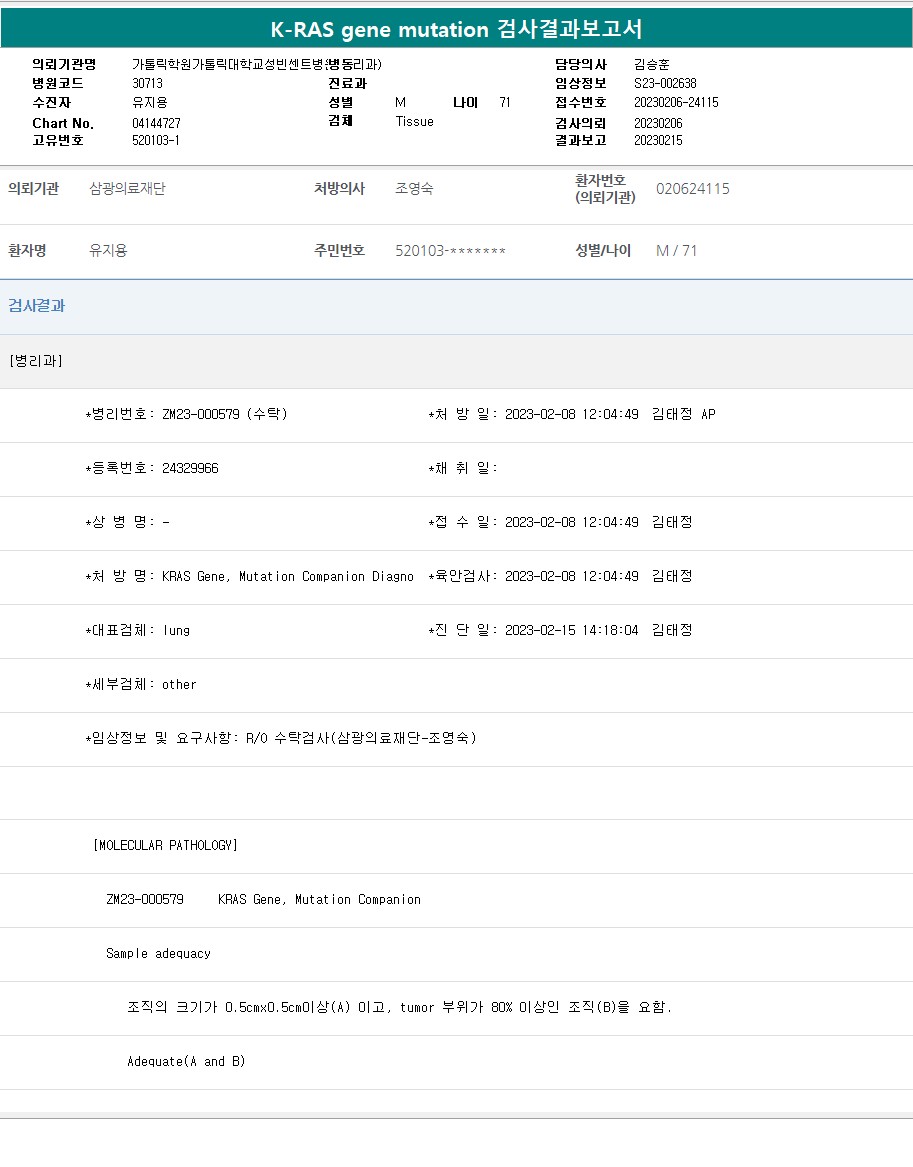Click the 결과보고 date 20230215
Image resolution: width=913 pixels, height=1167 pixels.
tap(658, 141)
